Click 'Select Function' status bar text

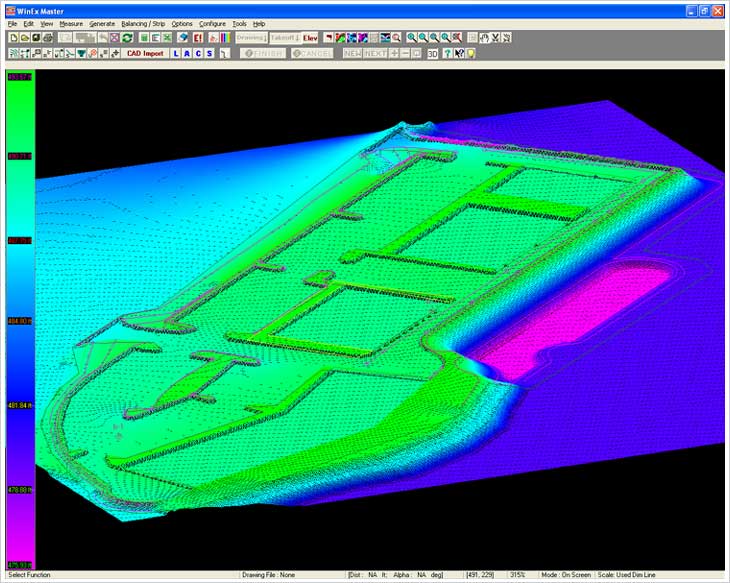click(29, 575)
